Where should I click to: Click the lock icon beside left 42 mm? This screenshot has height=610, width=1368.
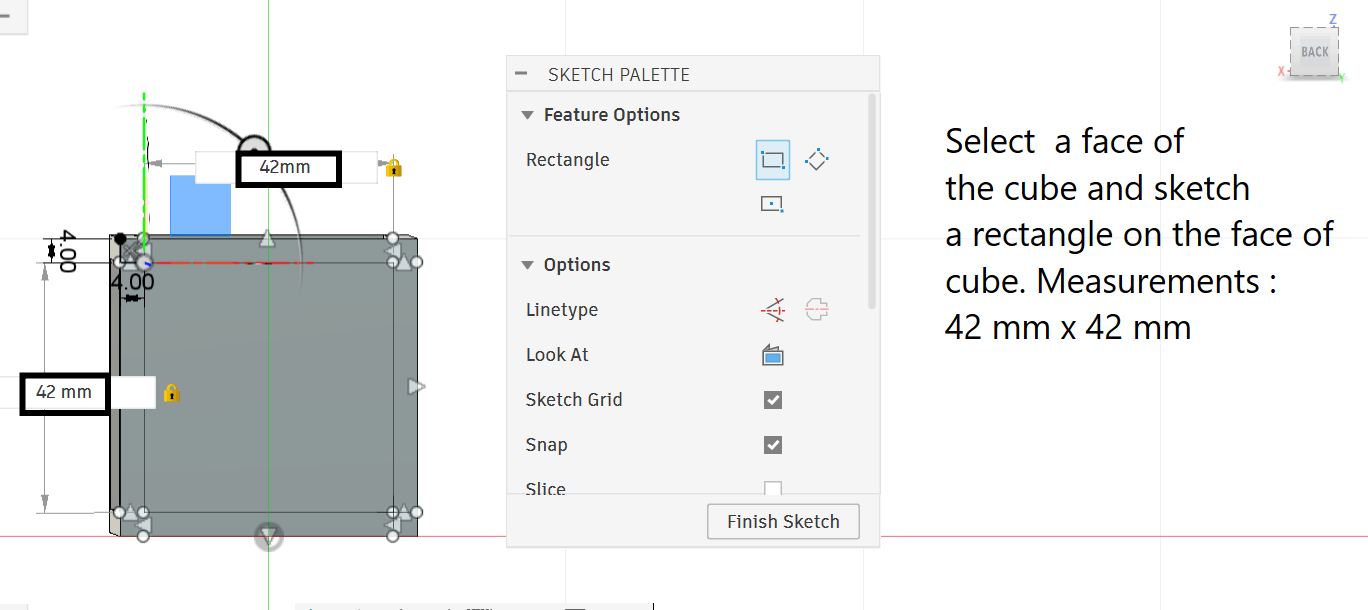[x=171, y=393]
